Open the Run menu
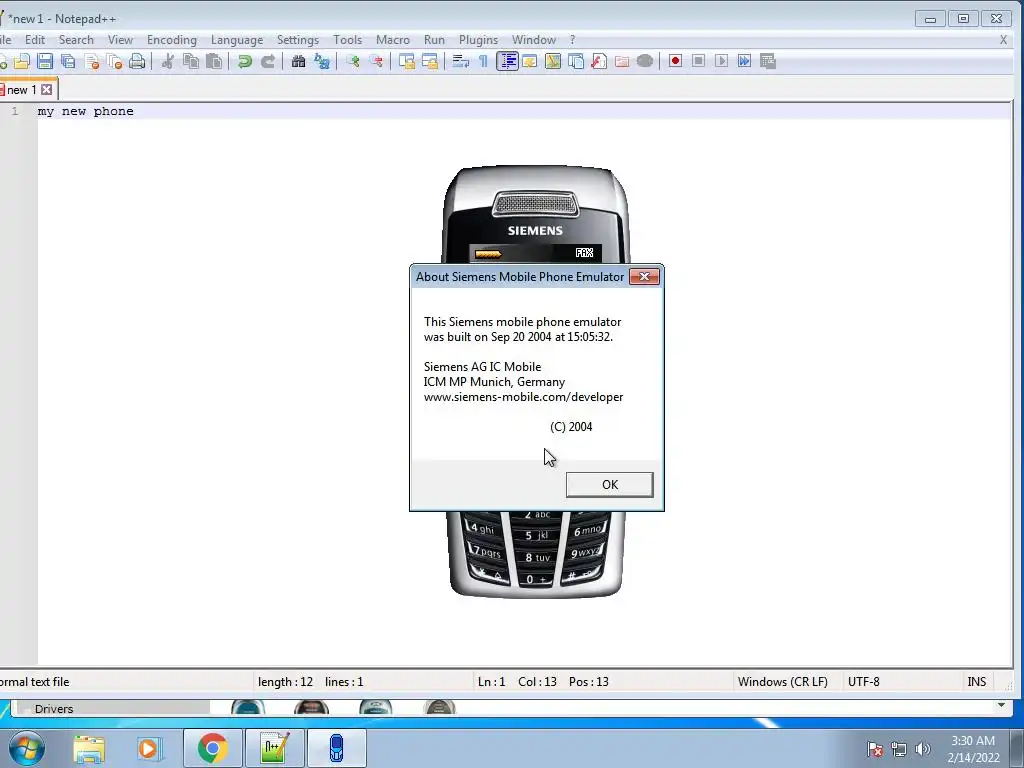The image size is (1024, 768). (x=434, y=40)
